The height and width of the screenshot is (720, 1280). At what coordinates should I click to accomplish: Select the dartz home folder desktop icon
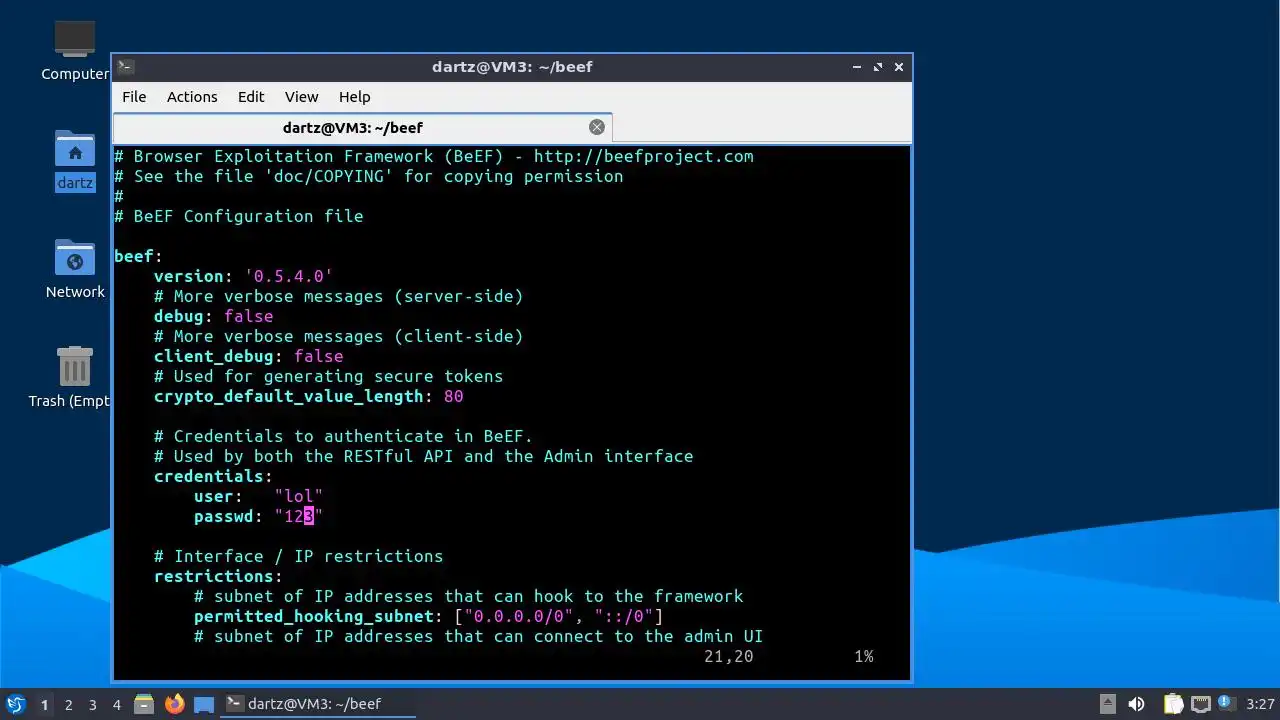[x=75, y=160]
